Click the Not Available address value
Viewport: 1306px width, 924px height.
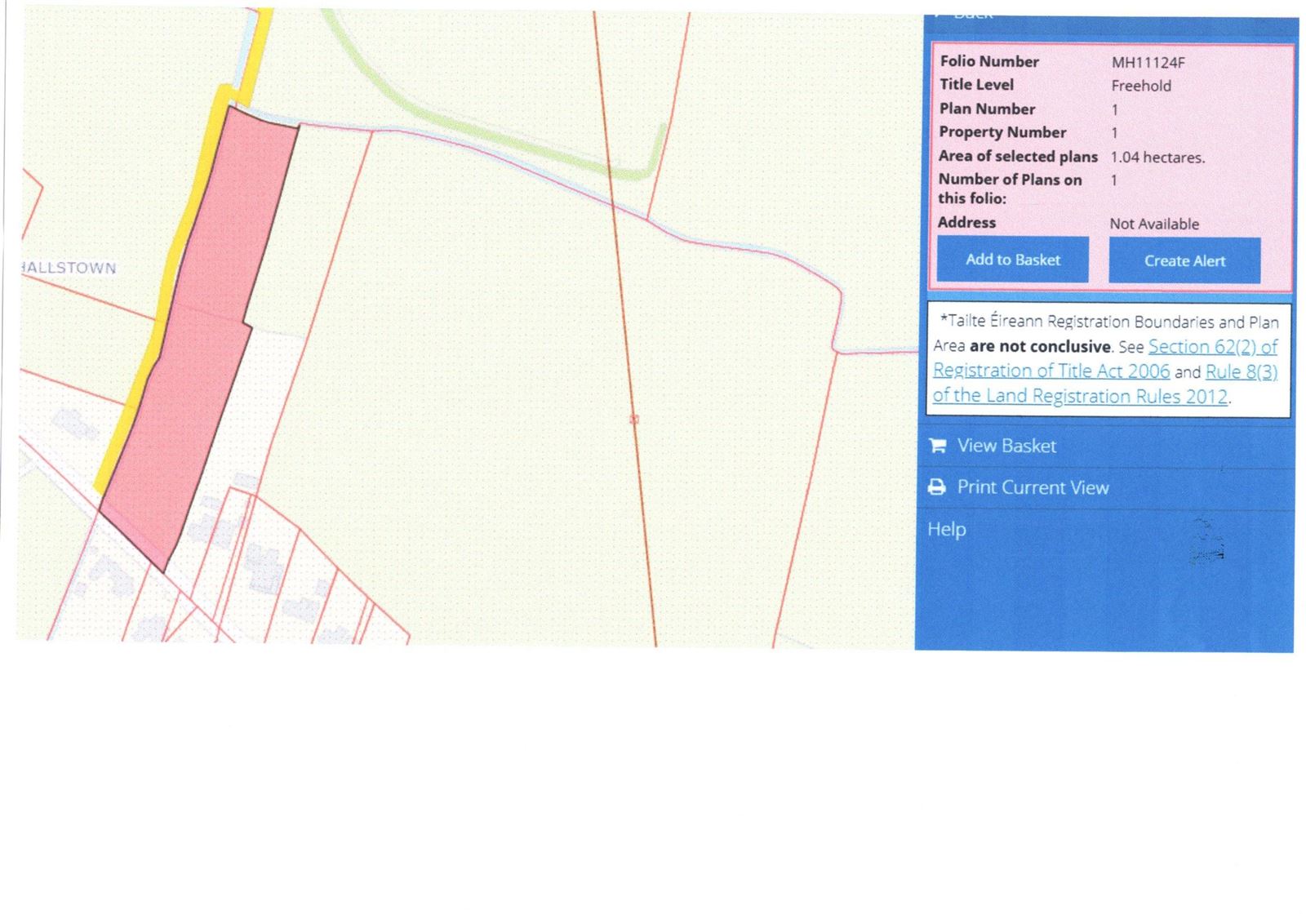tap(1154, 224)
